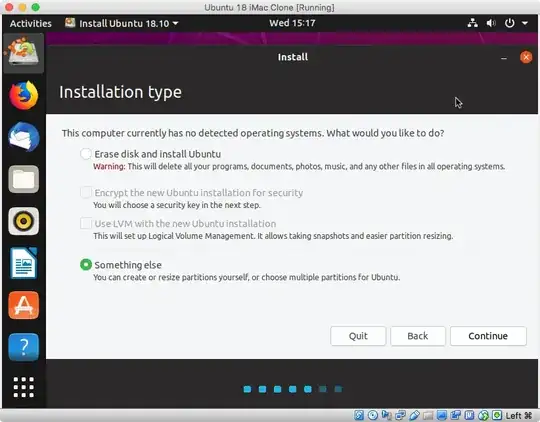
Task: Open Ubuntu Software store icon
Action: [x=23, y=305]
